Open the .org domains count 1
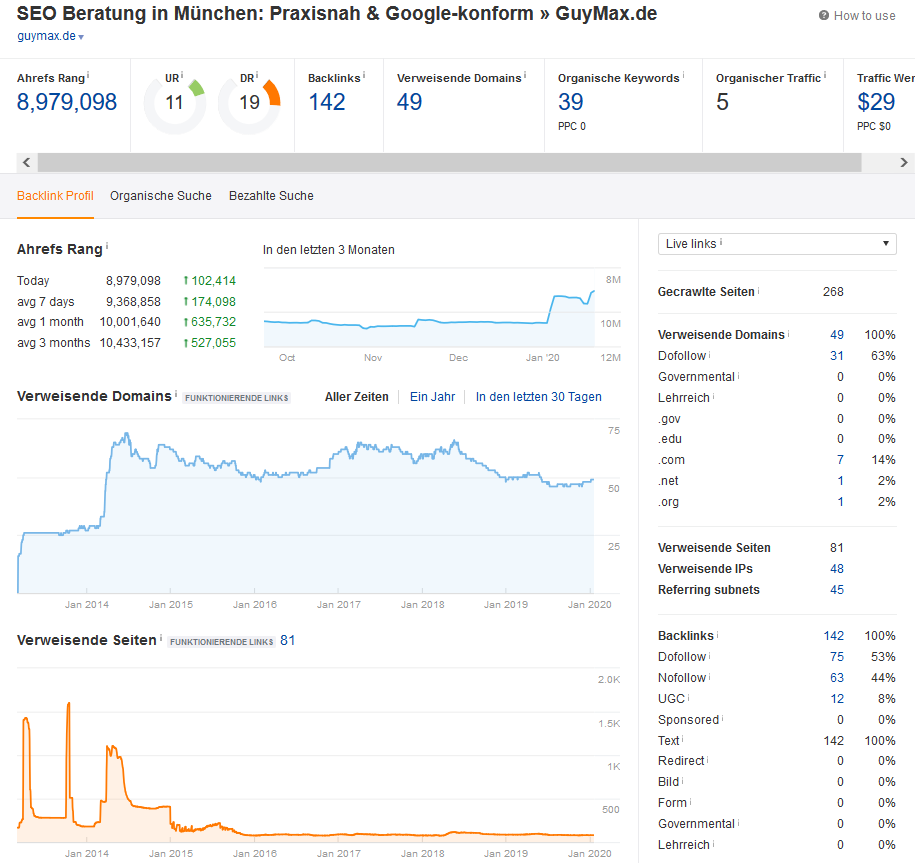The image size is (915, 863). 841,502
